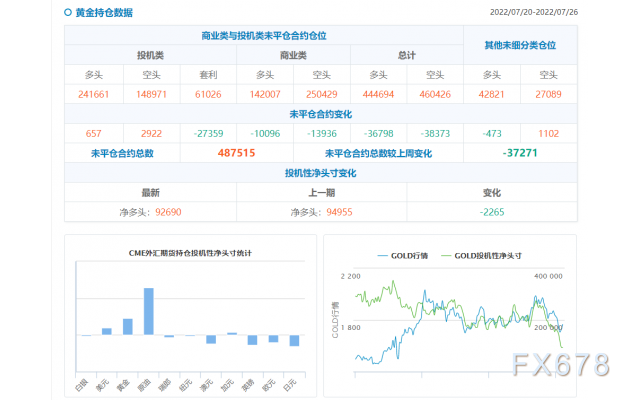Viewport: 640px width, 400px height.
Task: Click the 套利 column header
Action: click(x=208, y=75)
